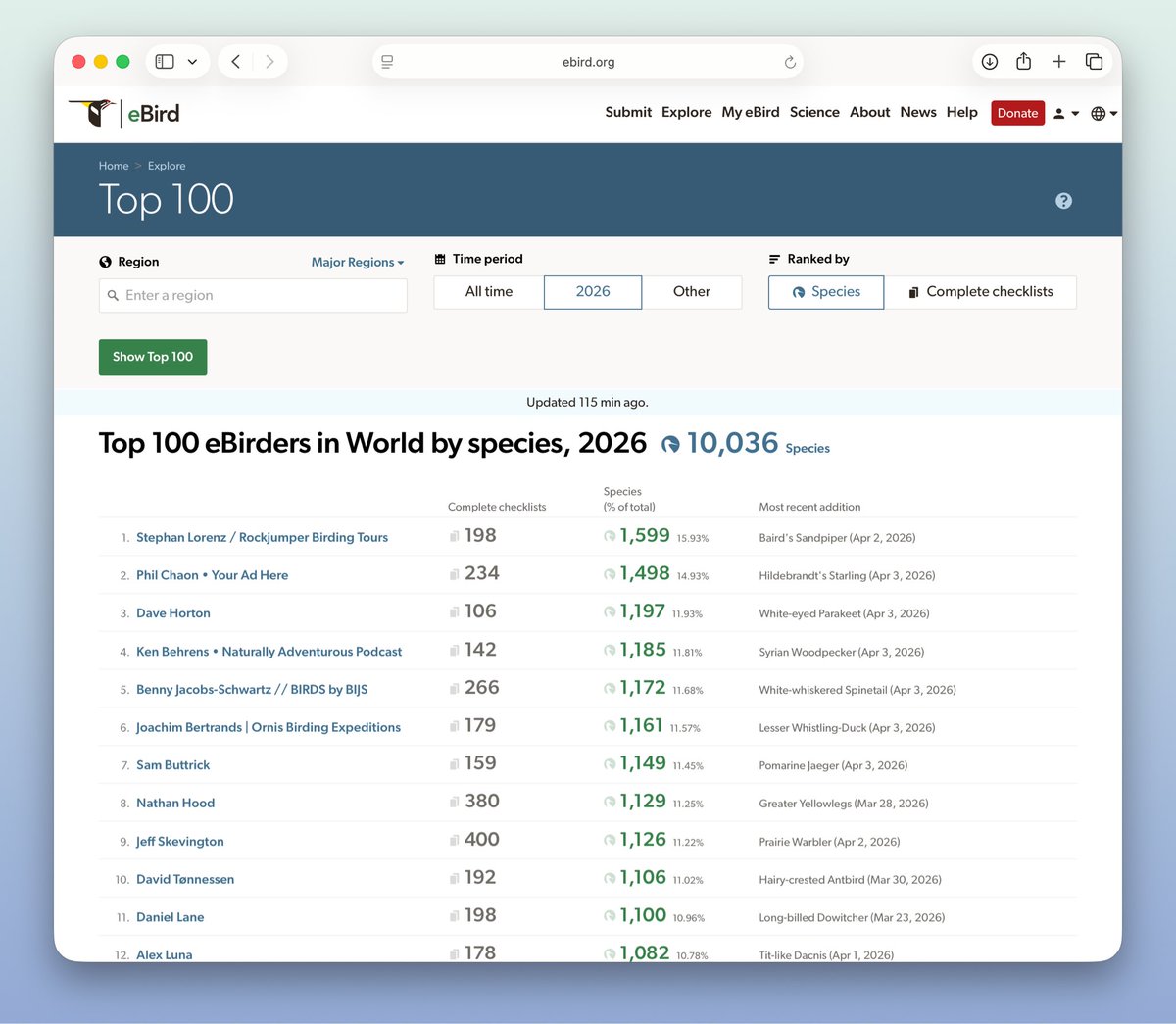Click the 1,498 species count

[645, 573]
